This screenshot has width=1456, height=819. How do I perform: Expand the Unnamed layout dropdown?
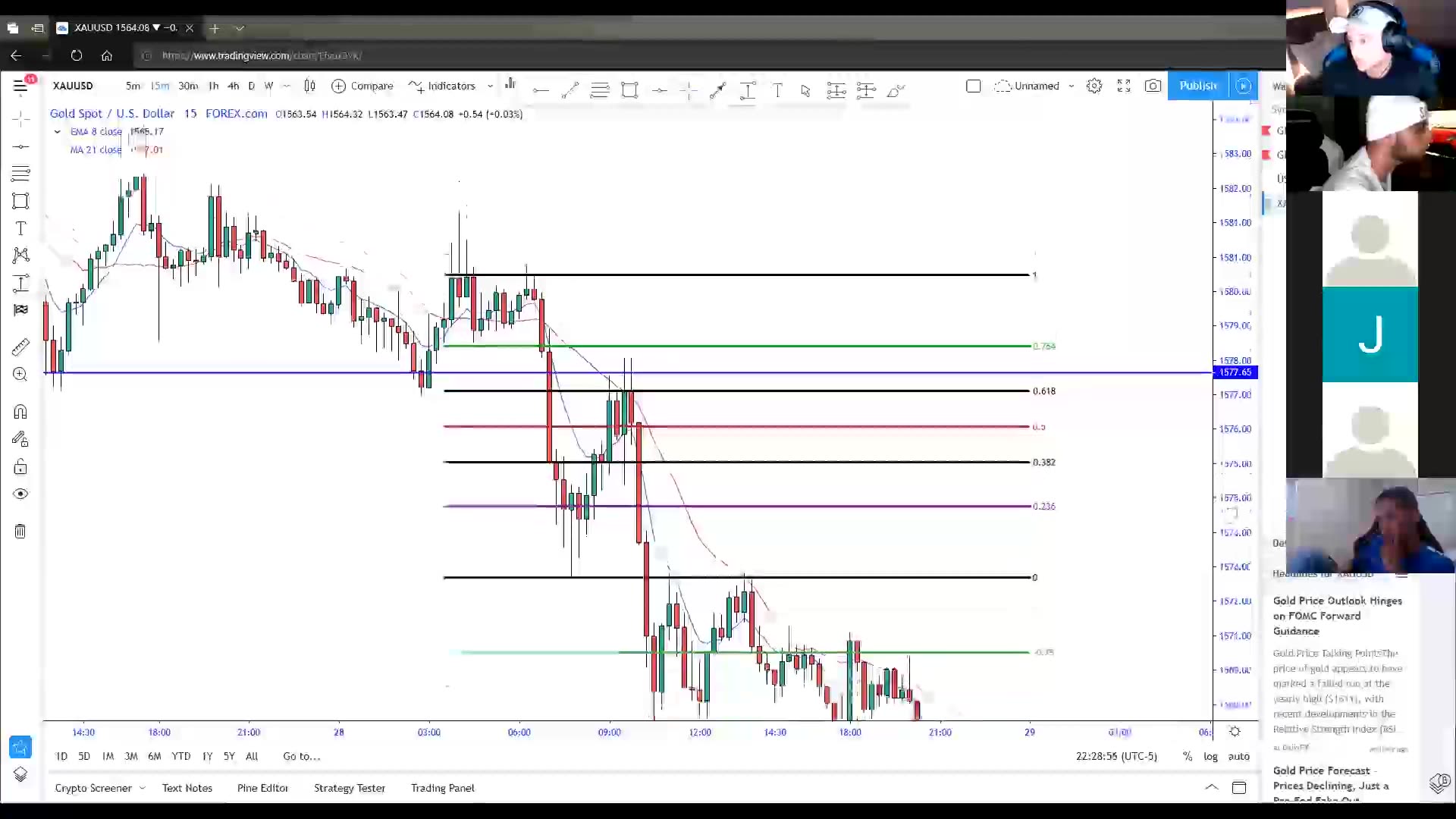tap(1072, 86)
